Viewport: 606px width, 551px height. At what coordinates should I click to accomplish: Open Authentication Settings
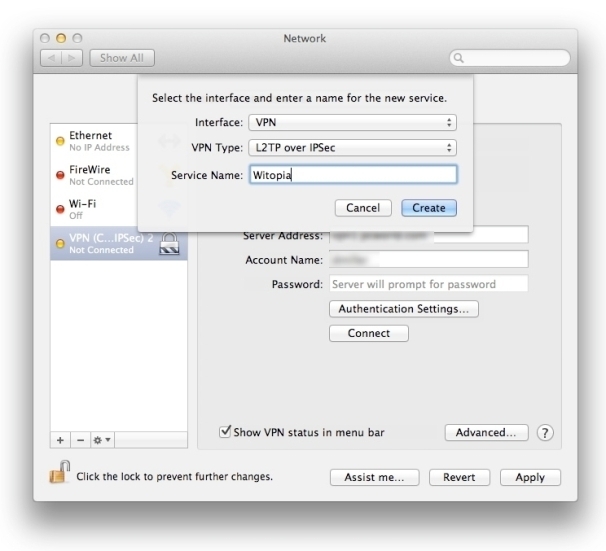coord(403,309)
